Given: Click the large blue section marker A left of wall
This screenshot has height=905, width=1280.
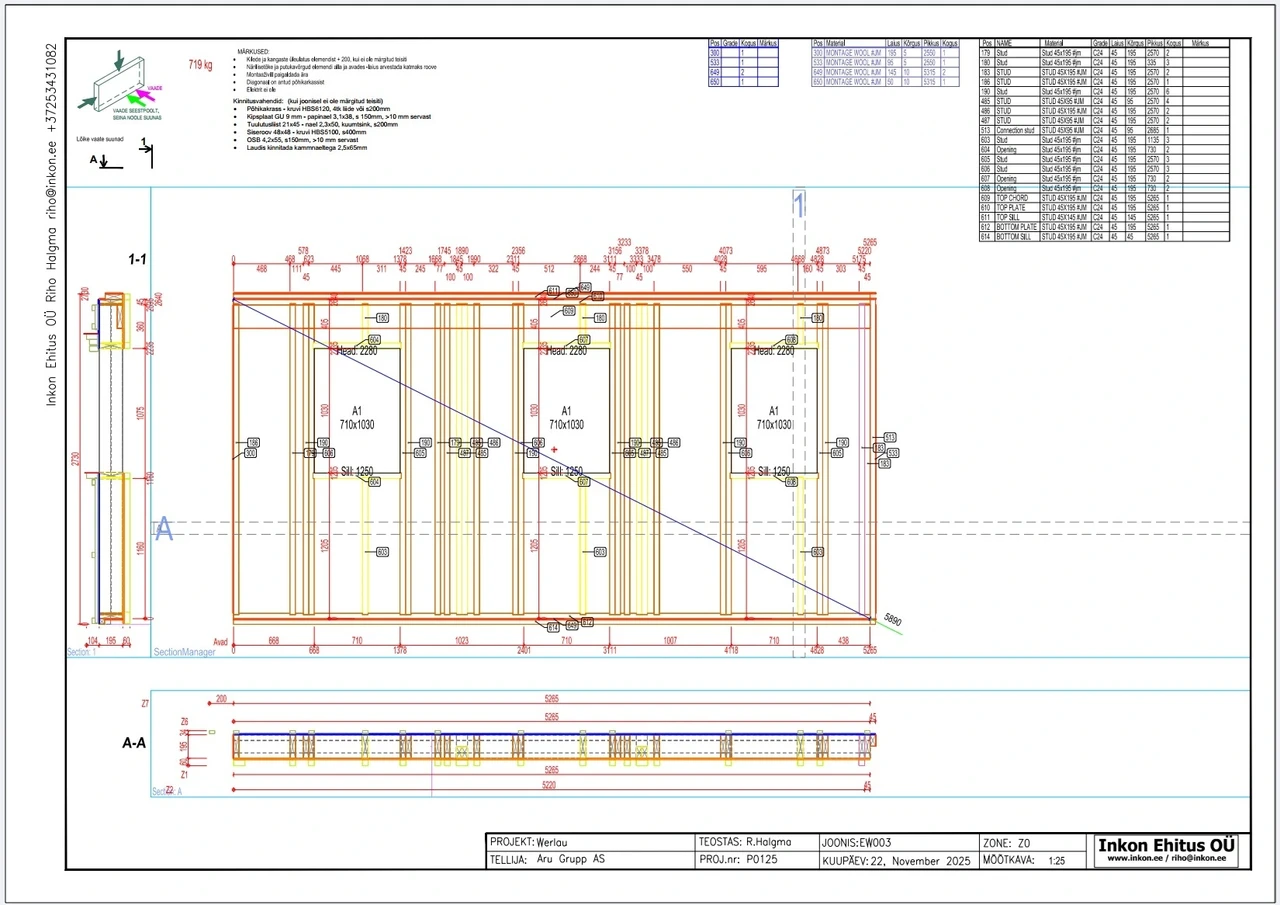Looking at the screenshot, I should (164, 530).
